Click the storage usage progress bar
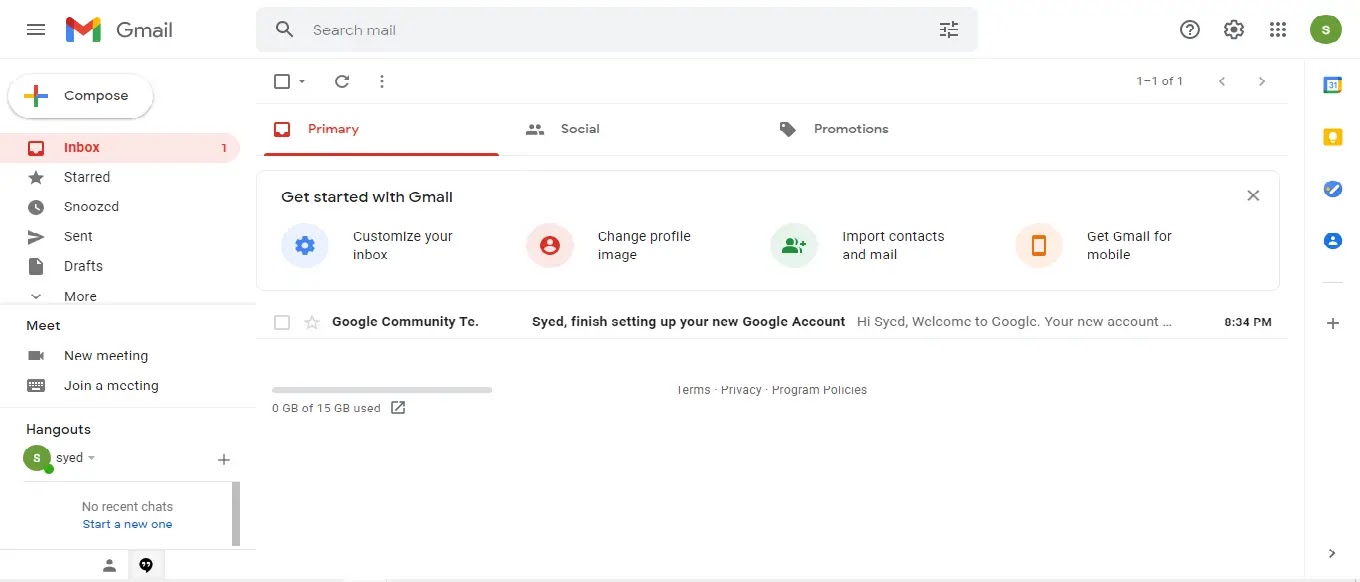 tap(382, 390)
